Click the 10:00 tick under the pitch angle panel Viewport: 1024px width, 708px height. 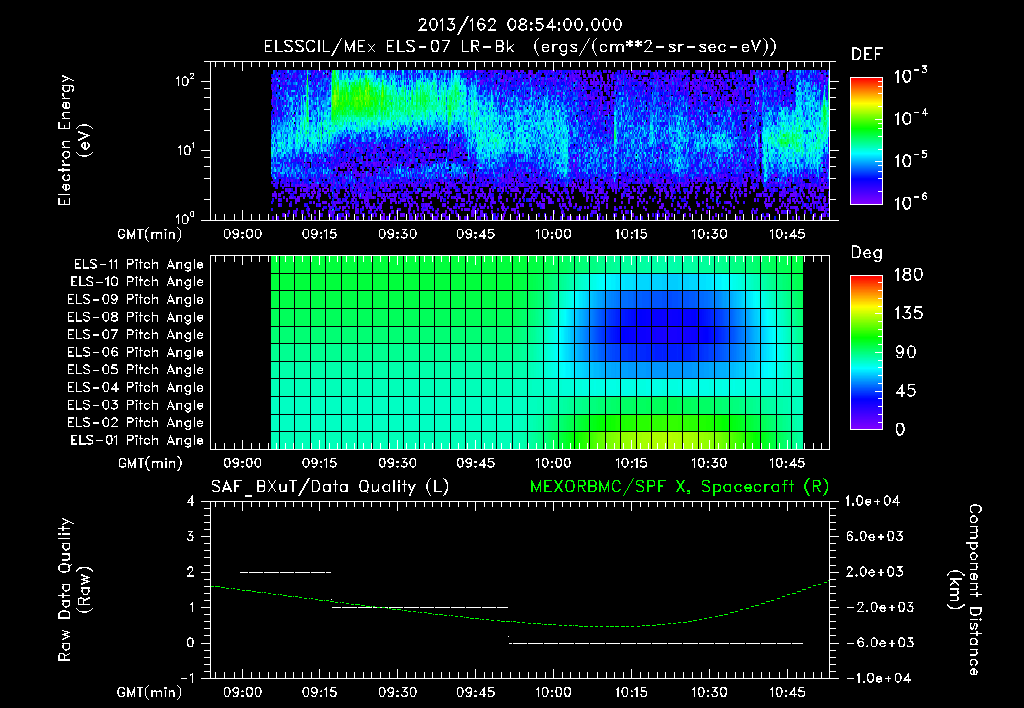tap(553, 464)
